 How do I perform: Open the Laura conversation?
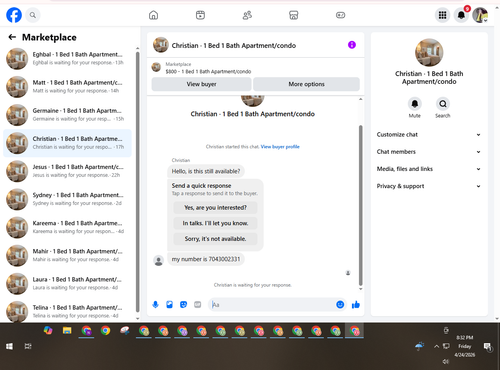click(x=67, y=283)
